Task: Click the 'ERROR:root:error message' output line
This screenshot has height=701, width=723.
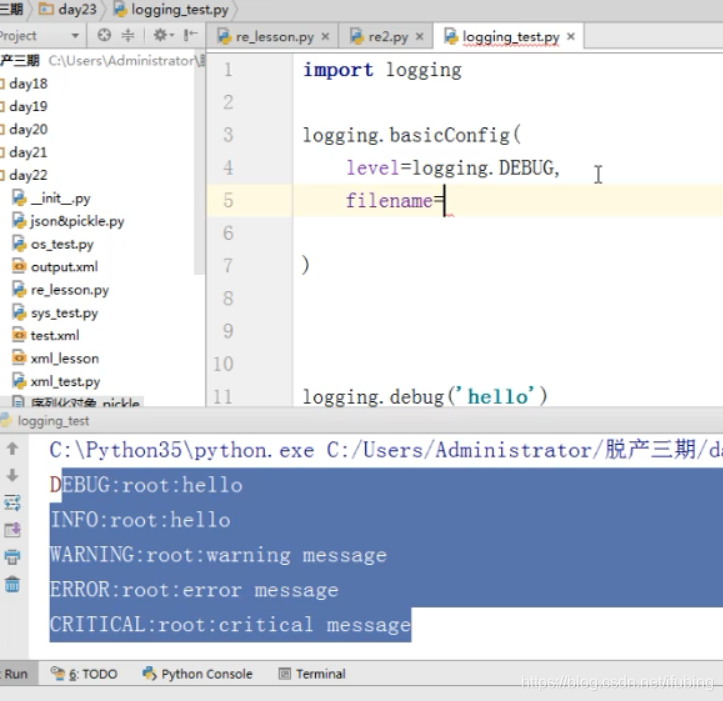Action: pos(194,590)
